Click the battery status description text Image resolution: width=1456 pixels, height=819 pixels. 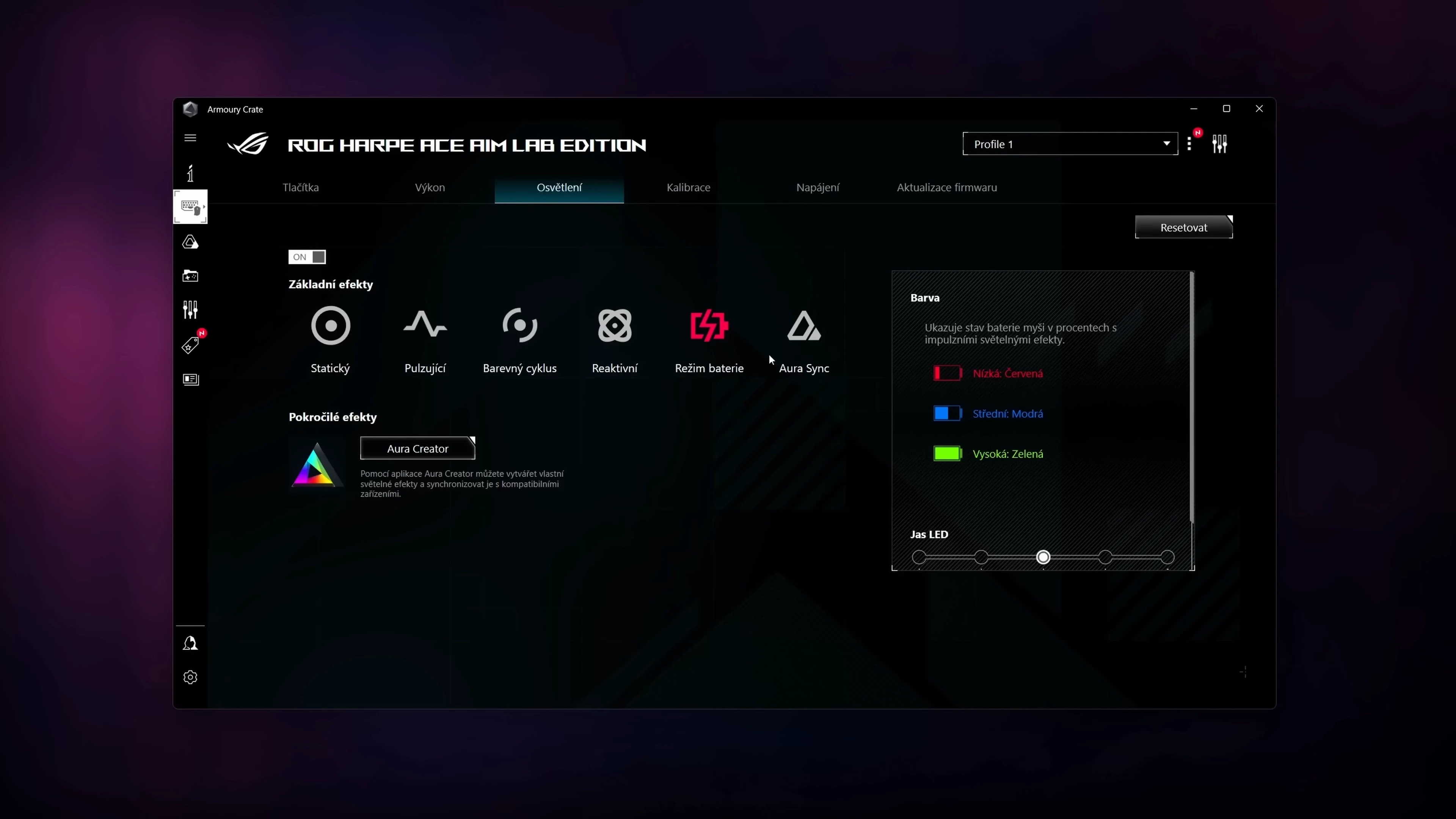(x=1020, y=334)
